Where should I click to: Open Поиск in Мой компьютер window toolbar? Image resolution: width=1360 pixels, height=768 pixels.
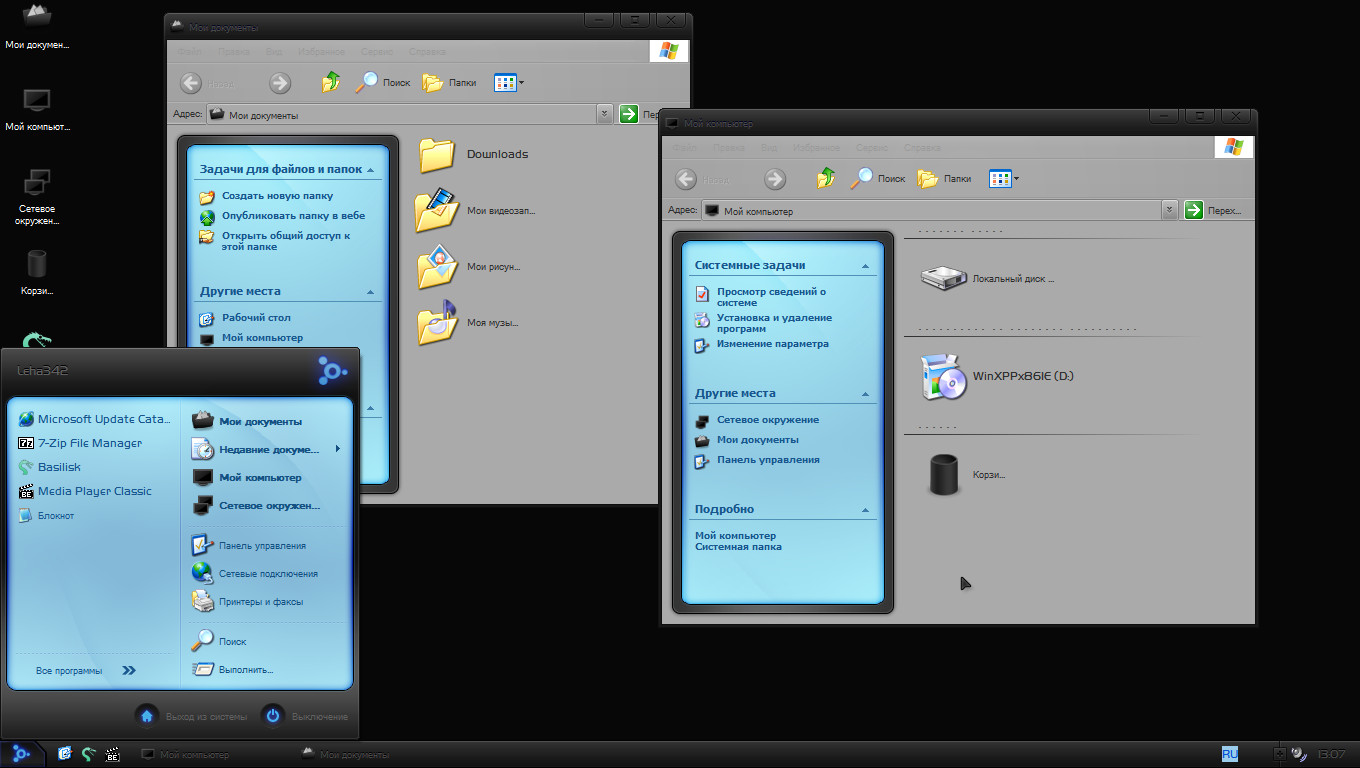point(878,179)
